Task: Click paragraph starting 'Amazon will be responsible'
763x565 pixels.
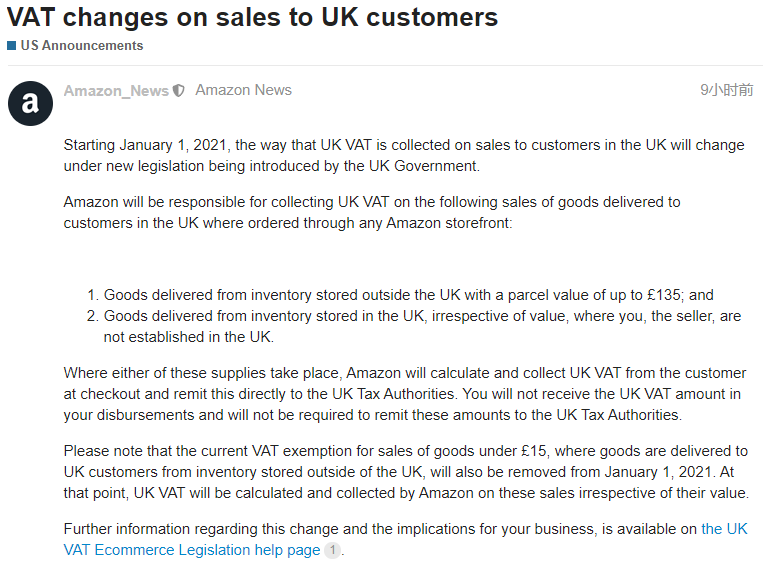Action: [372, 212]
